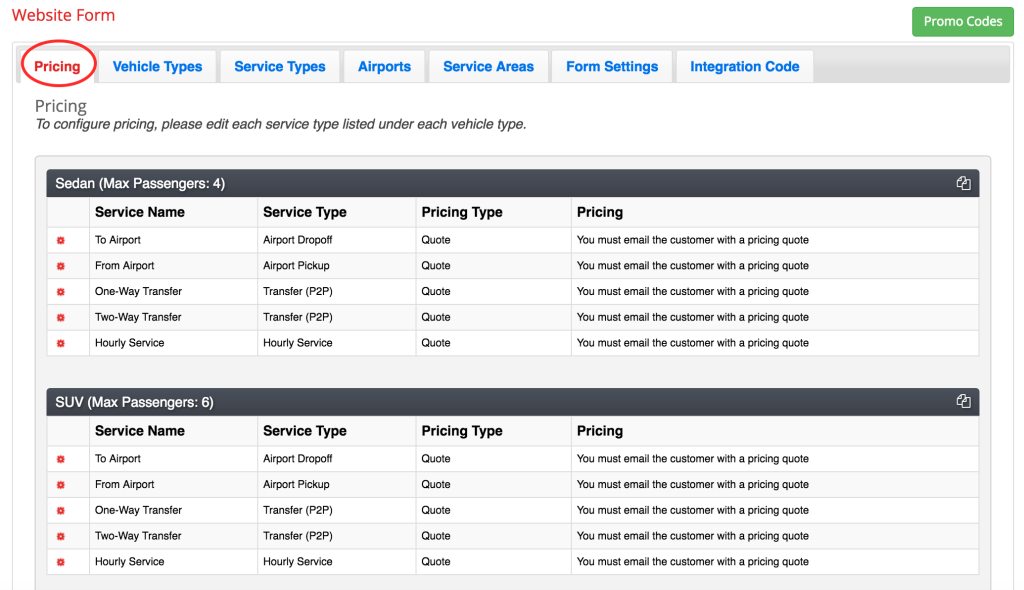Open the Form Settings tab
The image size is (1024, 590).
[x=612, y=67]
